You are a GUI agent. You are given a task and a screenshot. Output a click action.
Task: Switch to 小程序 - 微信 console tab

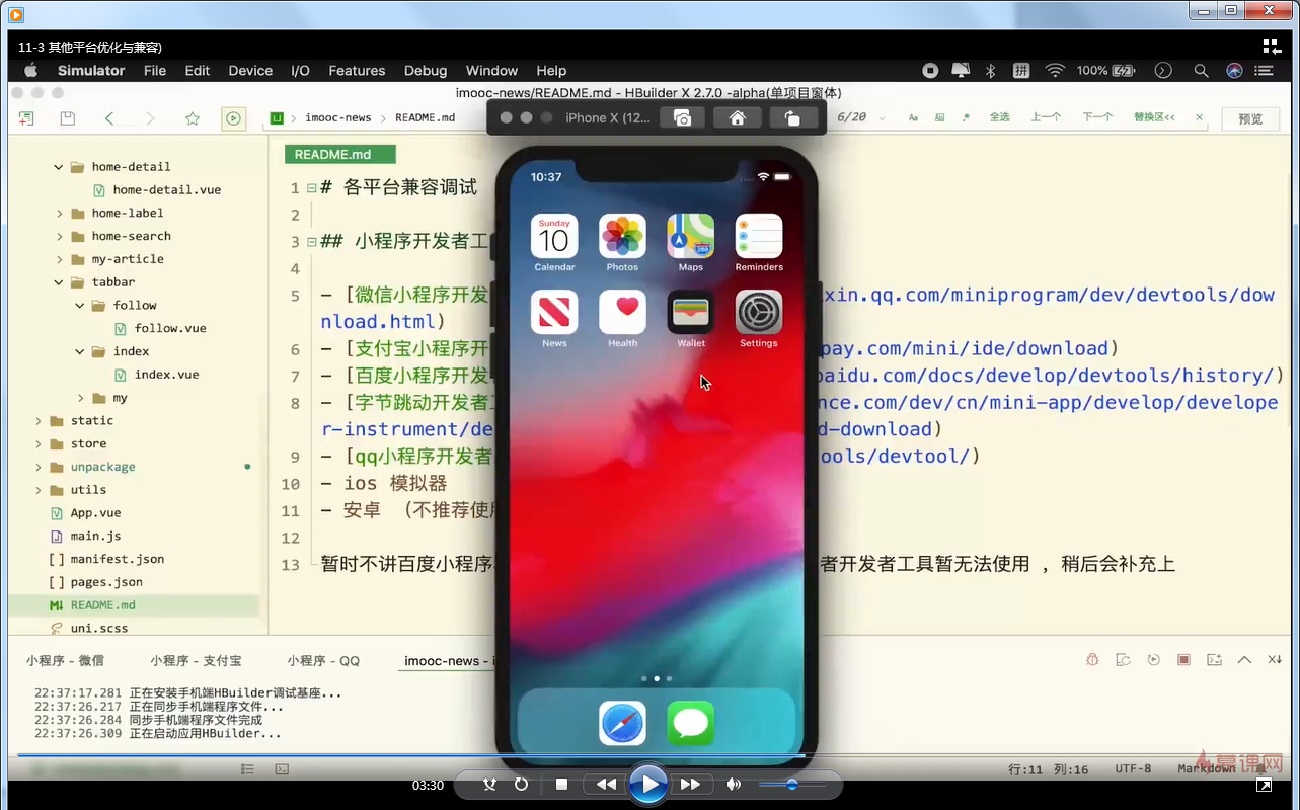(65, 661)
